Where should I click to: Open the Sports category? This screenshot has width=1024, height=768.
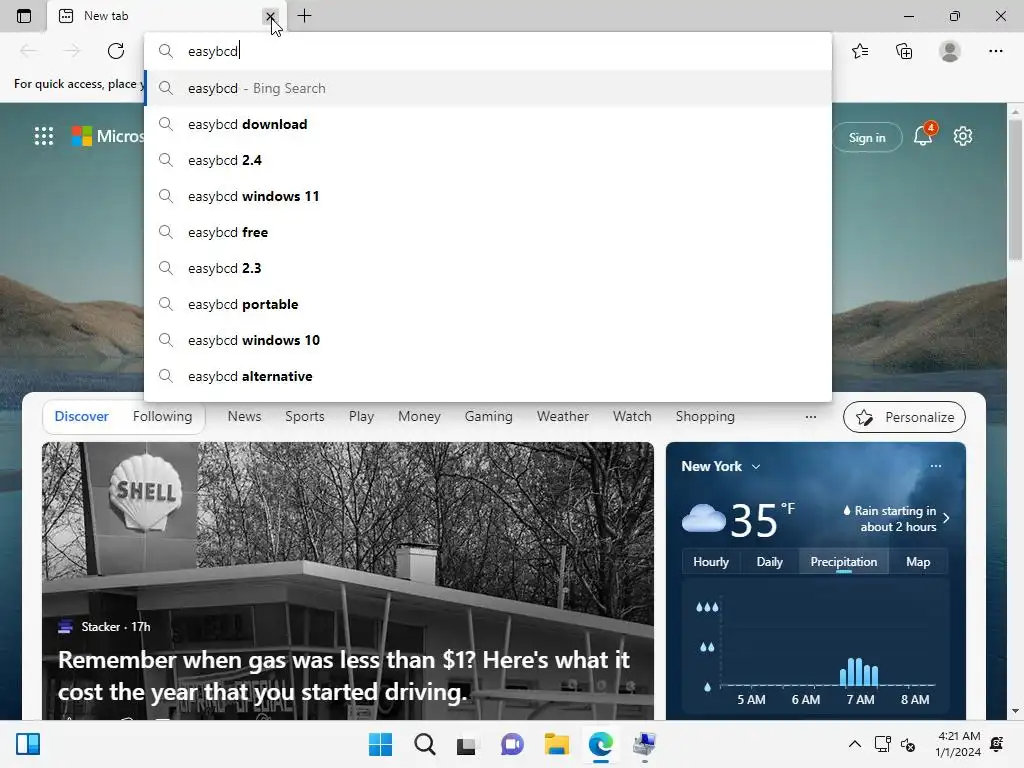coord(304,417)
